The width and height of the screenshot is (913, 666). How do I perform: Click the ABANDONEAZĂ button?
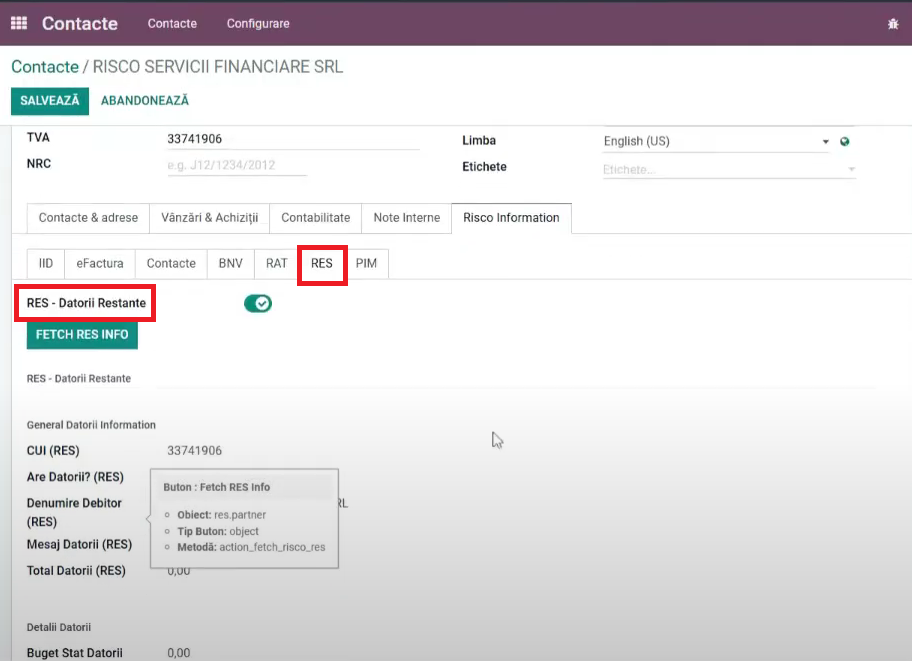[x=145, y=101]
